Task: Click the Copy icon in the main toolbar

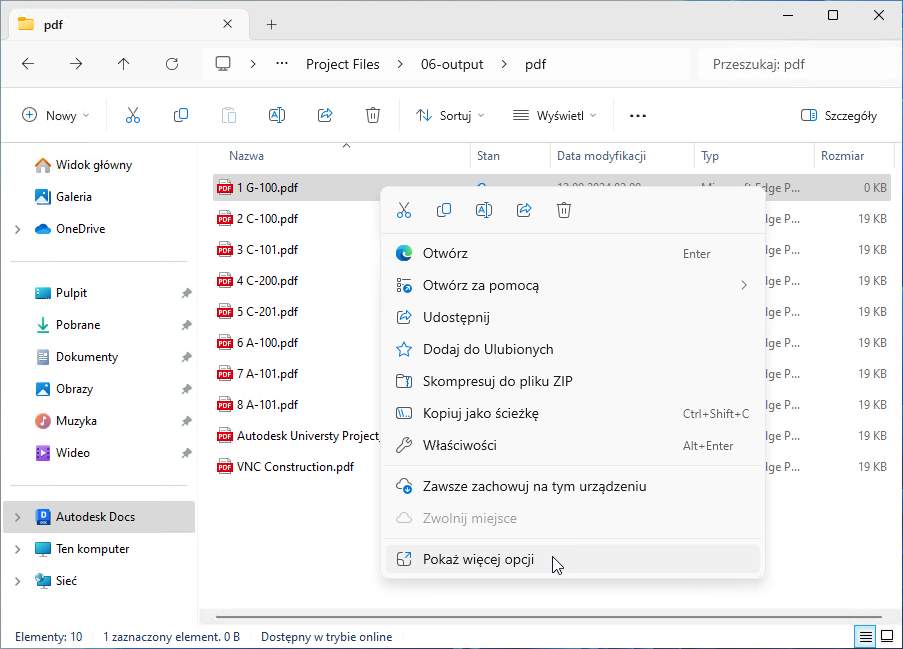Action: coord(181,115)
